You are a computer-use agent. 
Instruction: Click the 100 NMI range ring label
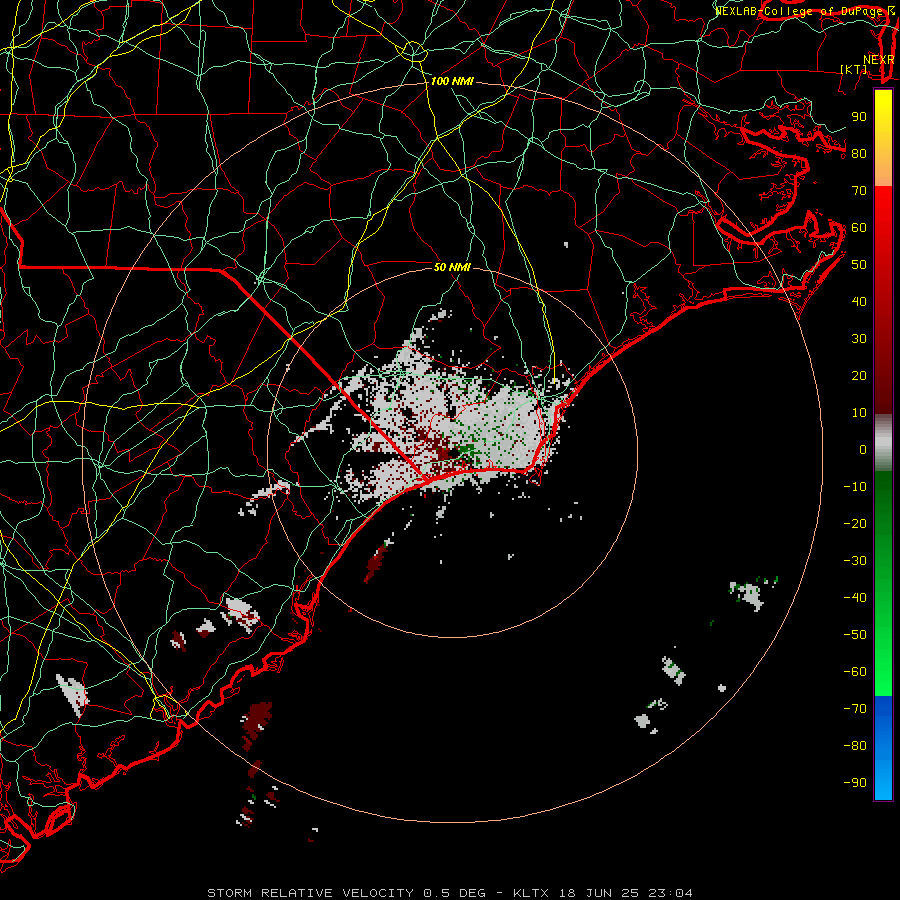tap(452, 82)
